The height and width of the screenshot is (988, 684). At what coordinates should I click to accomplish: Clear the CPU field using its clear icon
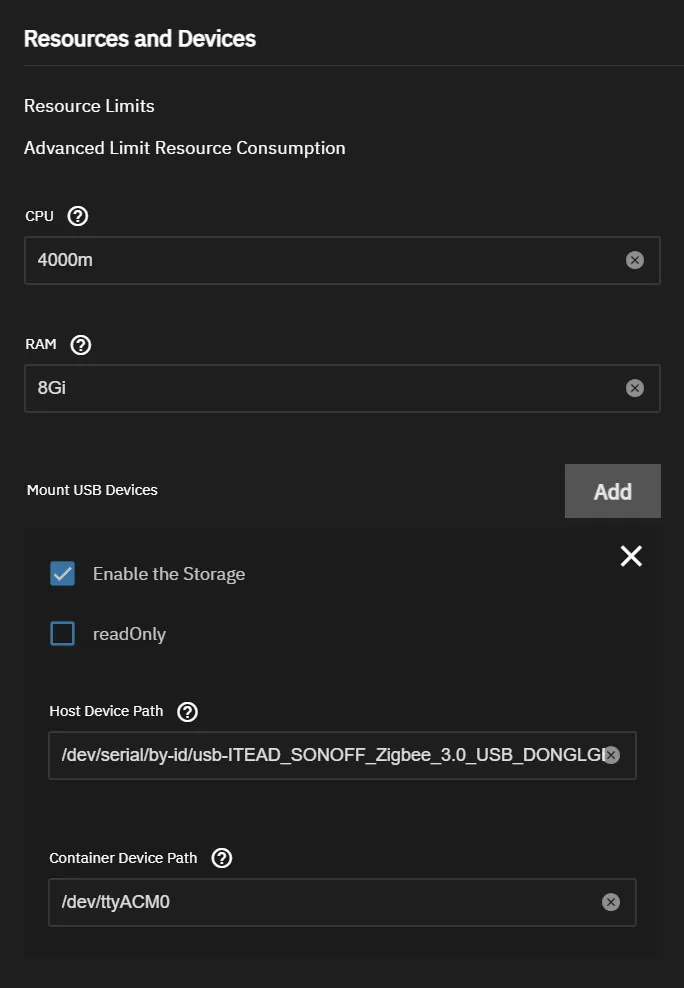tap(635, 260)
